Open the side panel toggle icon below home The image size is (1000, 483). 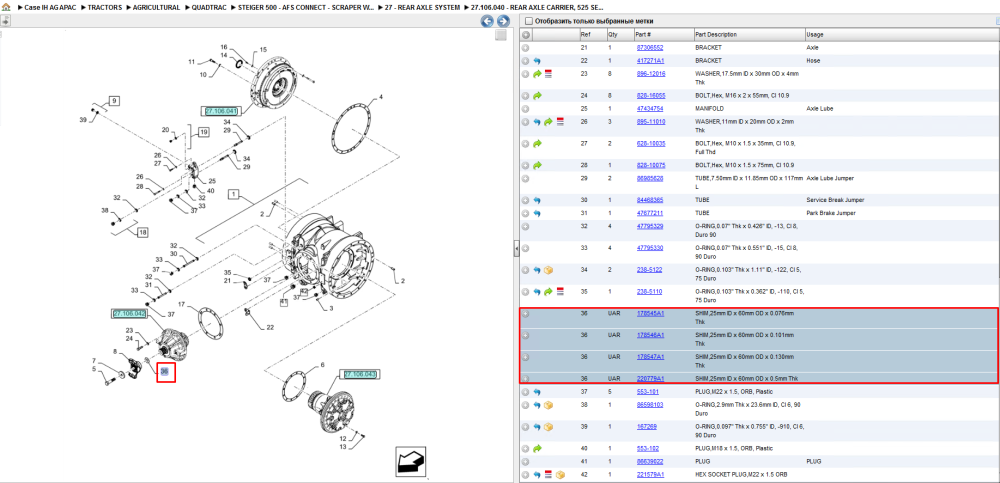click(4, 20)
